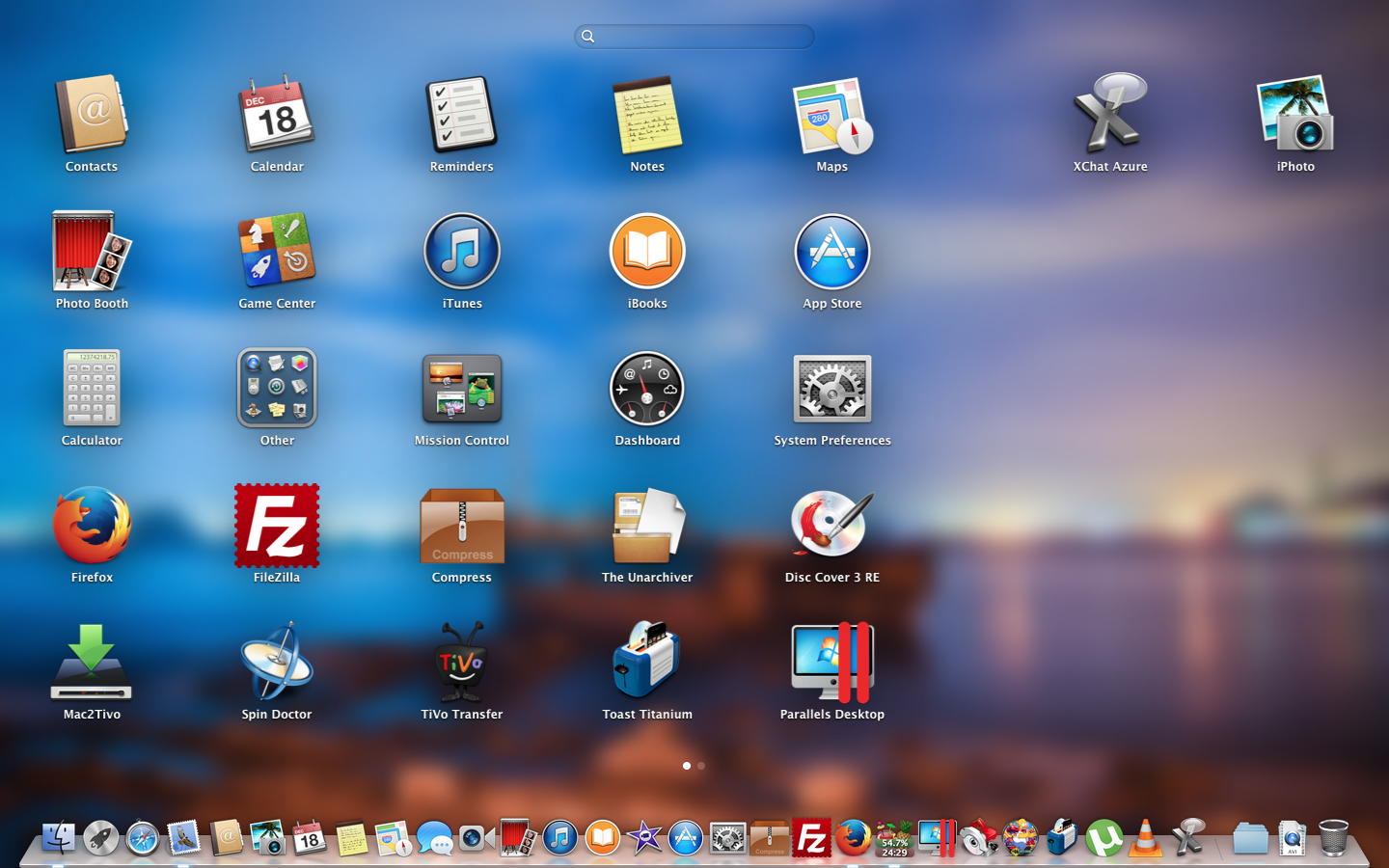Launch Maps from the Launchpad grid
Viewport: 1389px width, 868px height.
pyautogui.click(x=832, y=115)
